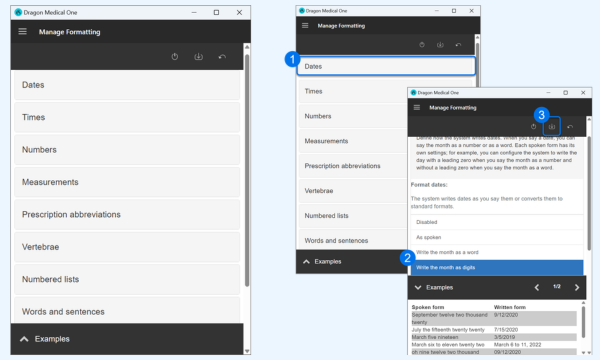
Task: Click undo arrow icon in middle background window
Action: (458, 45)
